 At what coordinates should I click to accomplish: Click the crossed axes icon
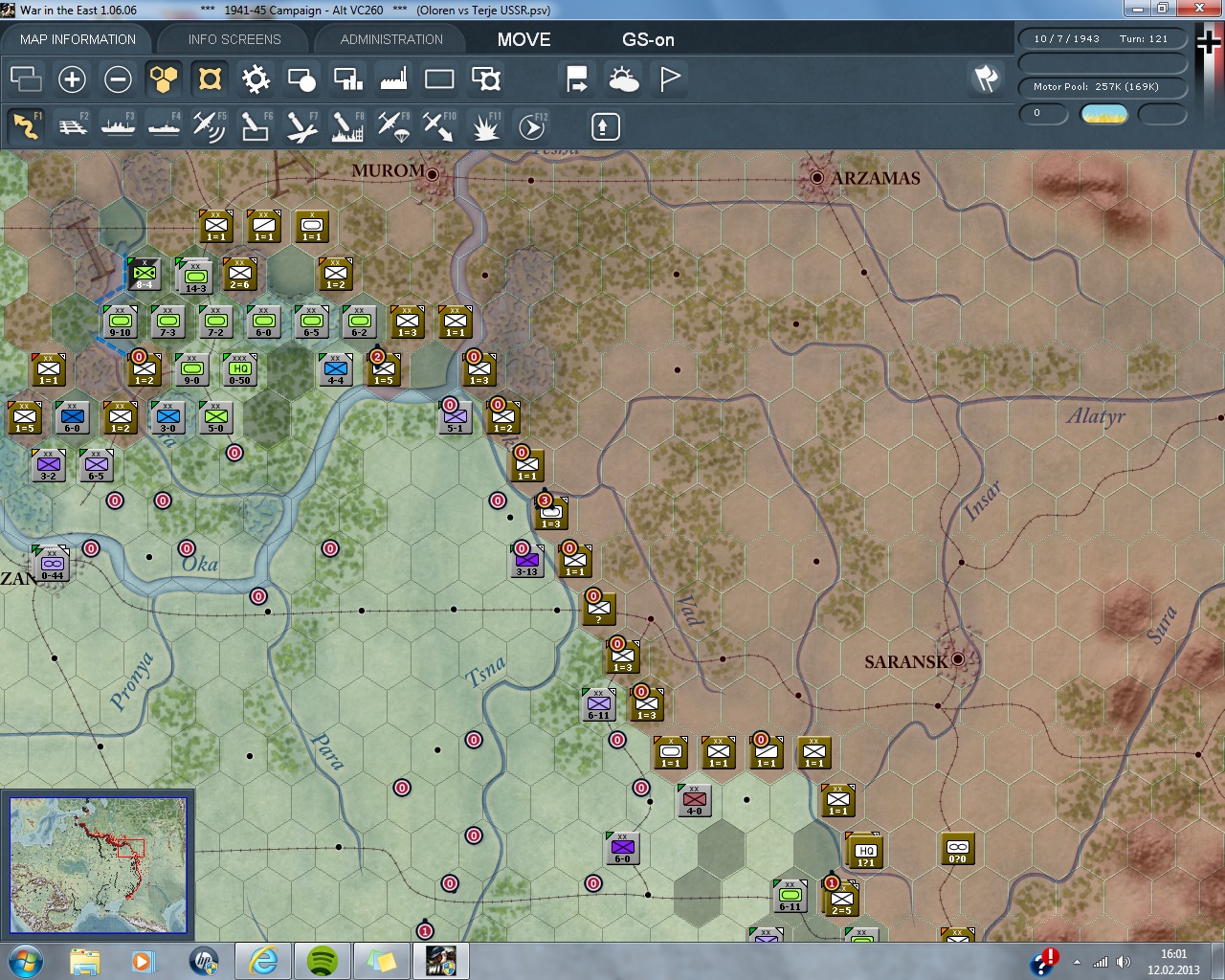987,78
